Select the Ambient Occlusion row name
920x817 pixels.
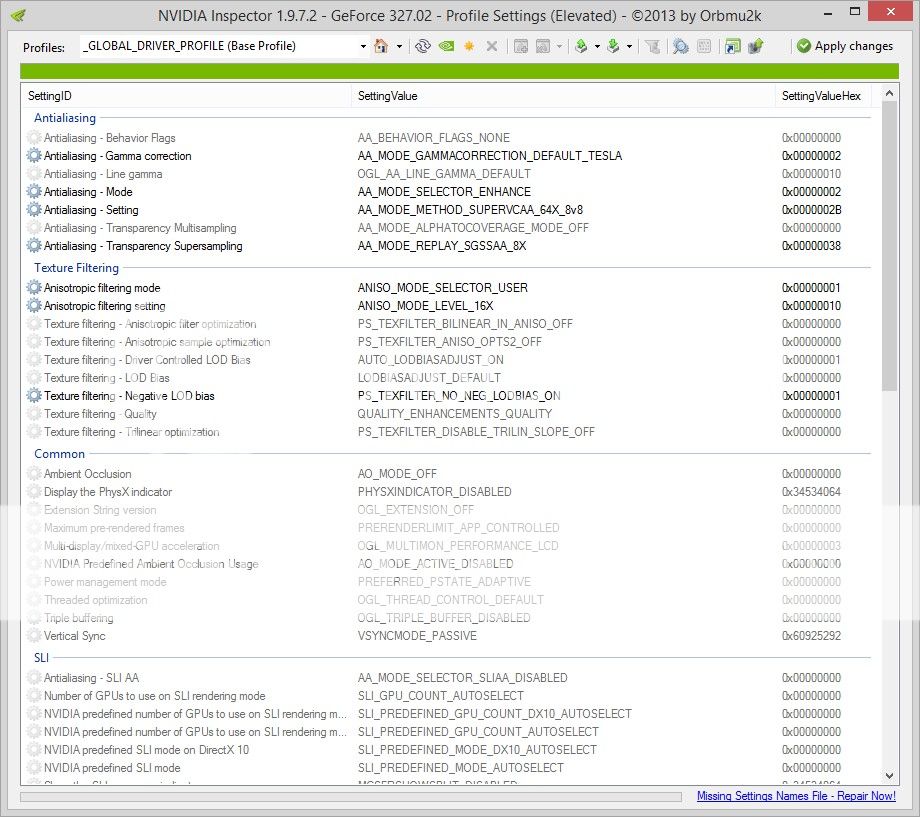click(87, 474)
